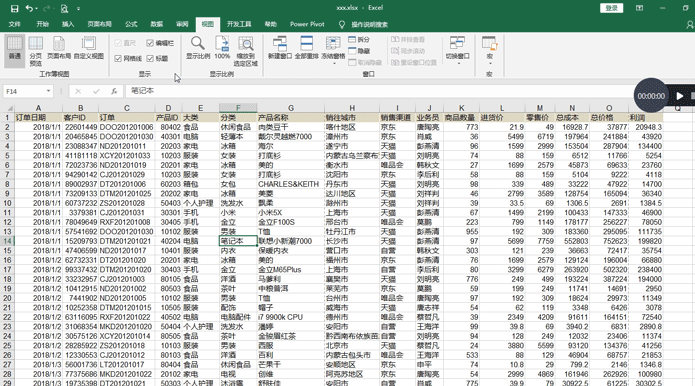Click the fx insert function icon

[x=114, y=91]
